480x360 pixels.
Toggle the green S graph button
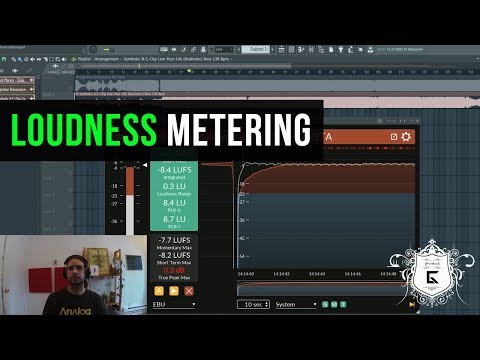[325, 304]
